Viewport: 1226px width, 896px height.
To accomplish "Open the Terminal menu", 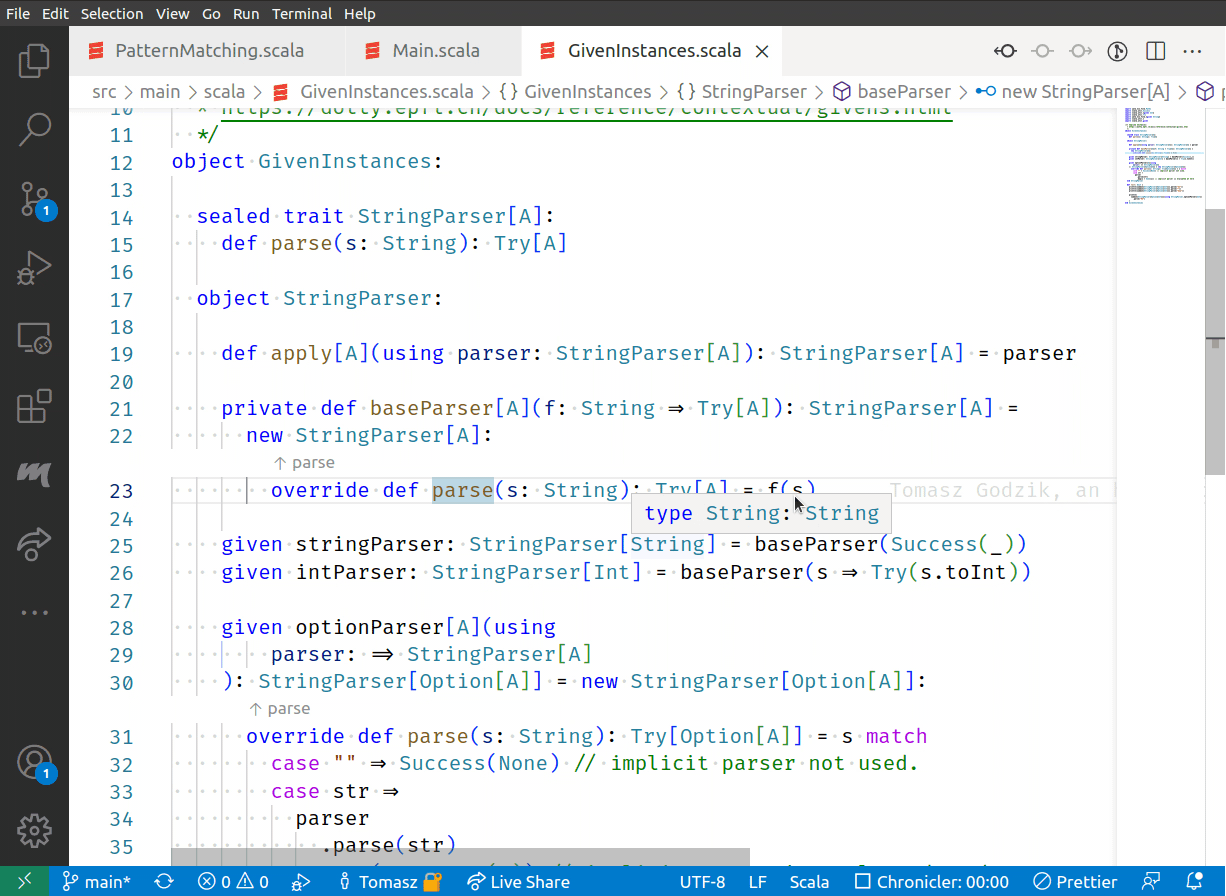I will pos(302,13).
